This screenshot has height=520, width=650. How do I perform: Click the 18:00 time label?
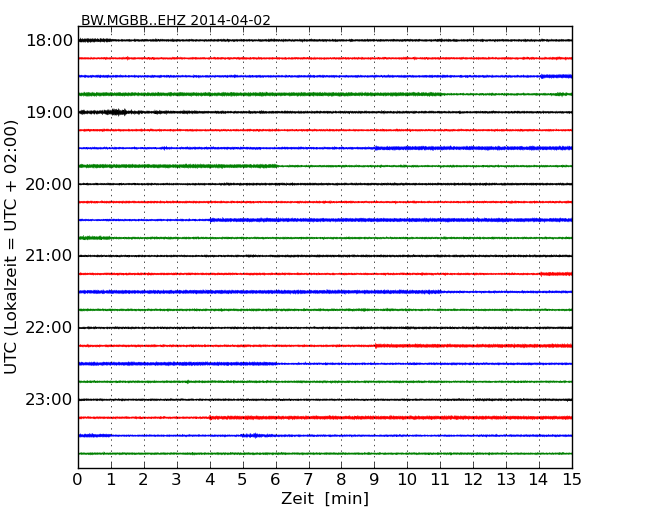tap(49, 41)
